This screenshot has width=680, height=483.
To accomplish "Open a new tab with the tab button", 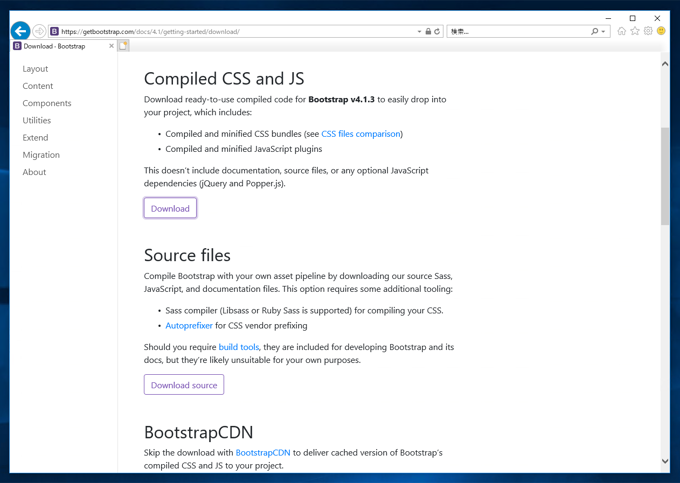I will pyautogui.click(x=123, y=46).
